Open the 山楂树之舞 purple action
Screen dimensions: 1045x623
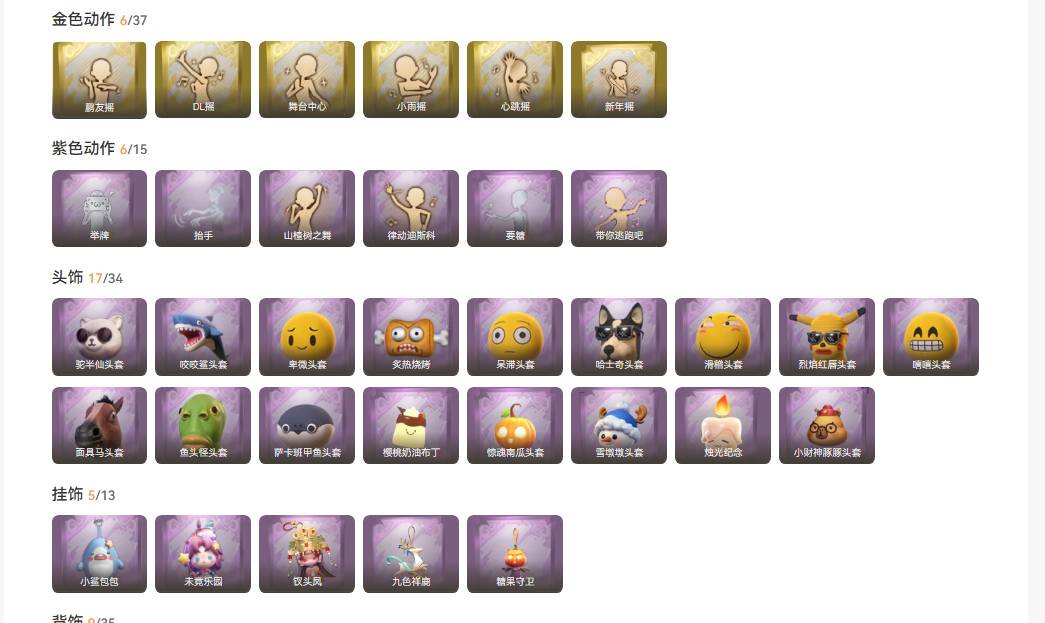[x=307, y=209]
